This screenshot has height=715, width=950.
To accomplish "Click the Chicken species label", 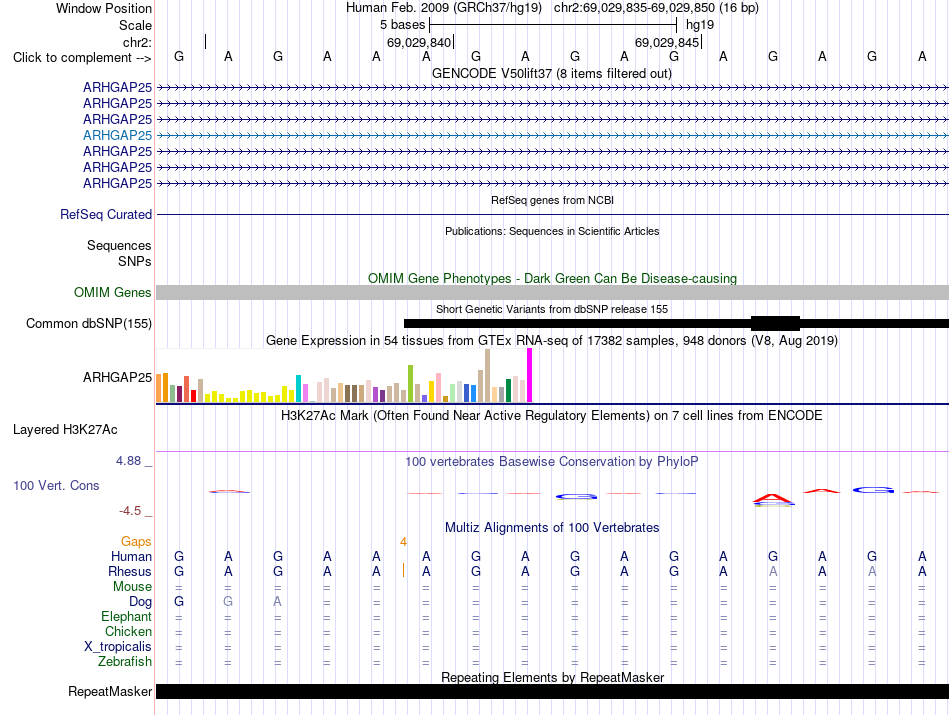I will pyautogui.click(x=128, y=631).
